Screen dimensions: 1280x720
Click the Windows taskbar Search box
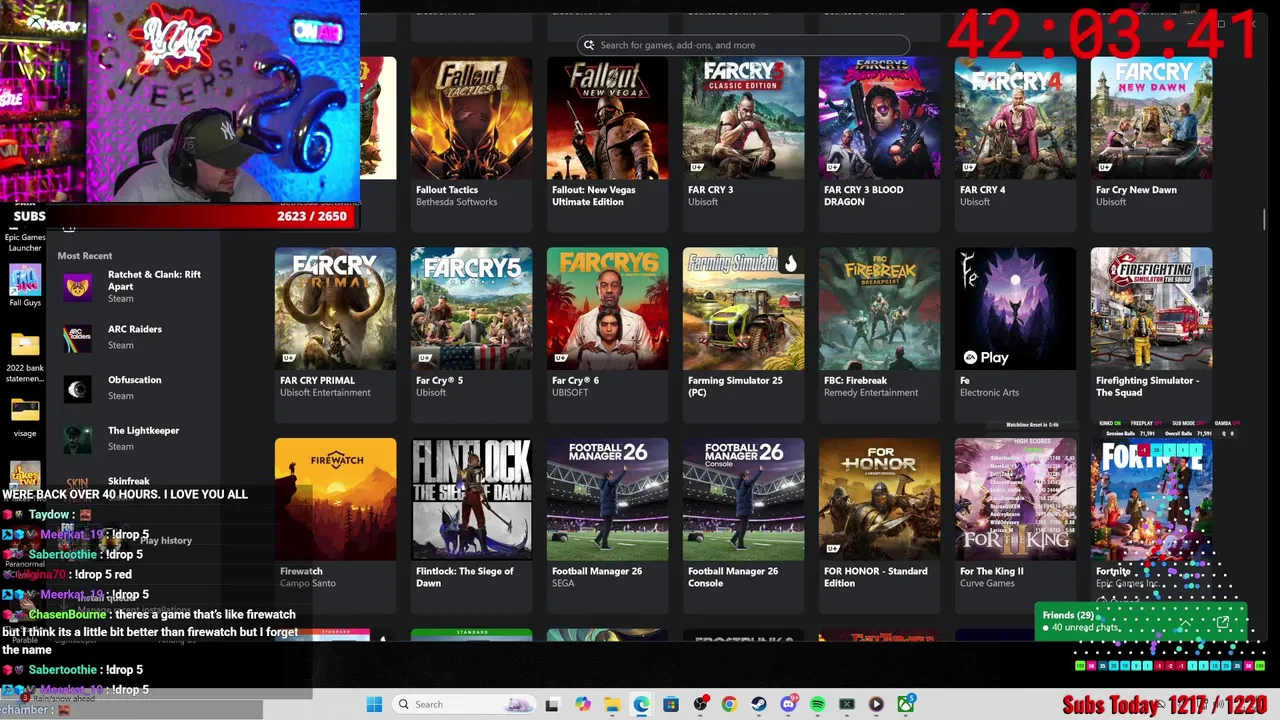click(462, 704)
